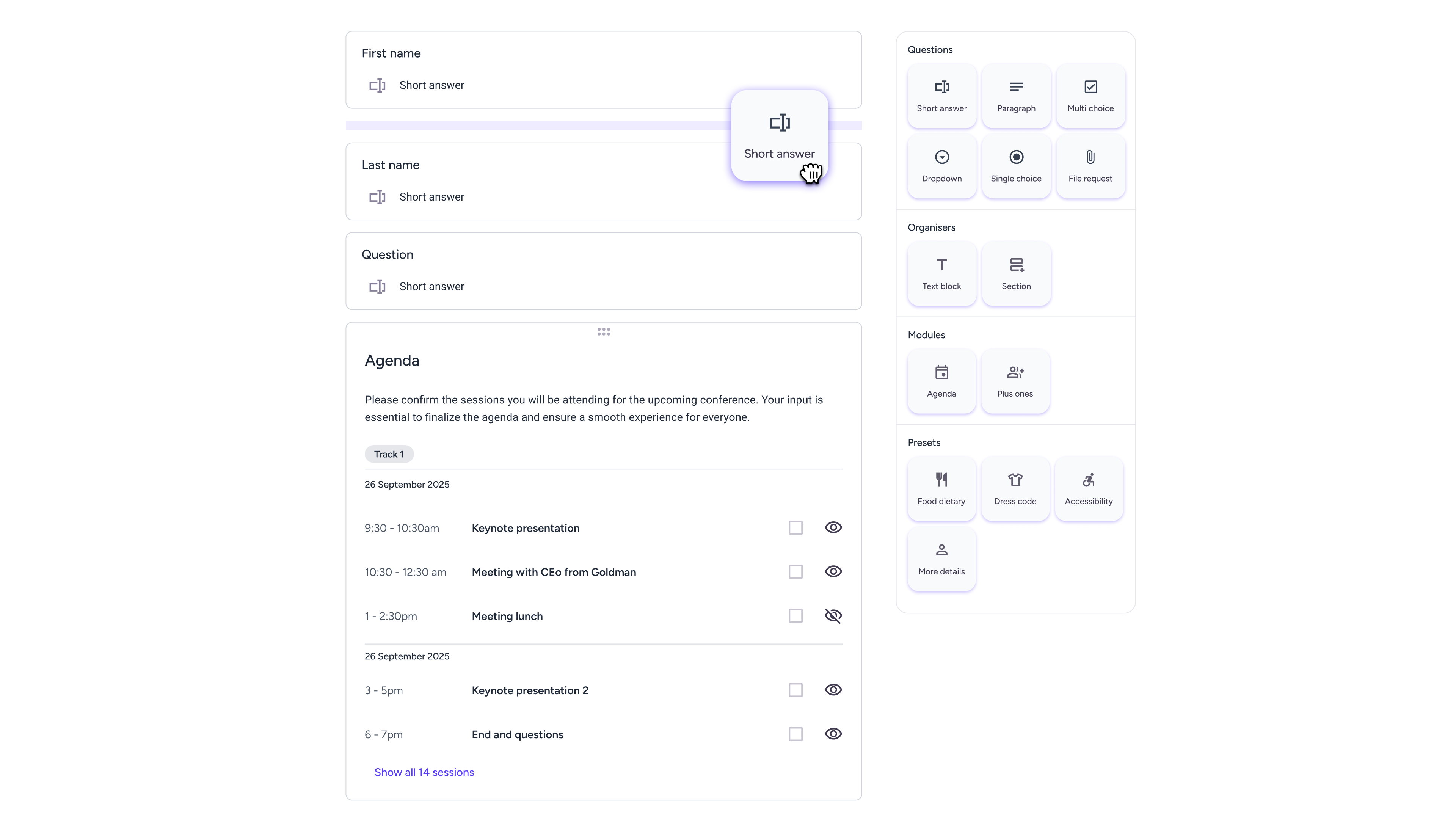Screen dimensions: 1456x819
Task: Show all 14 sessions
Action: [x=424, y=772]
